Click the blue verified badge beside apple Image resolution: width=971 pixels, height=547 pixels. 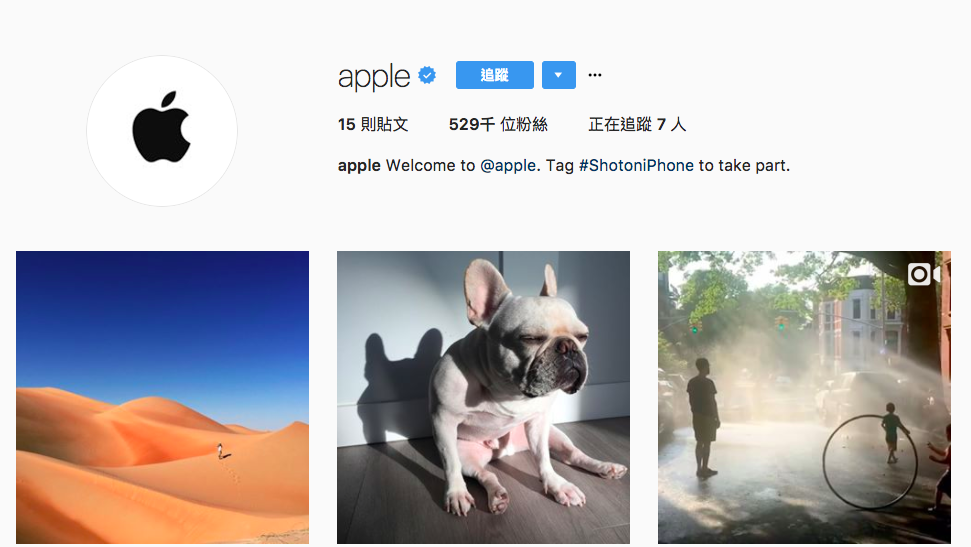pos(427,75)
